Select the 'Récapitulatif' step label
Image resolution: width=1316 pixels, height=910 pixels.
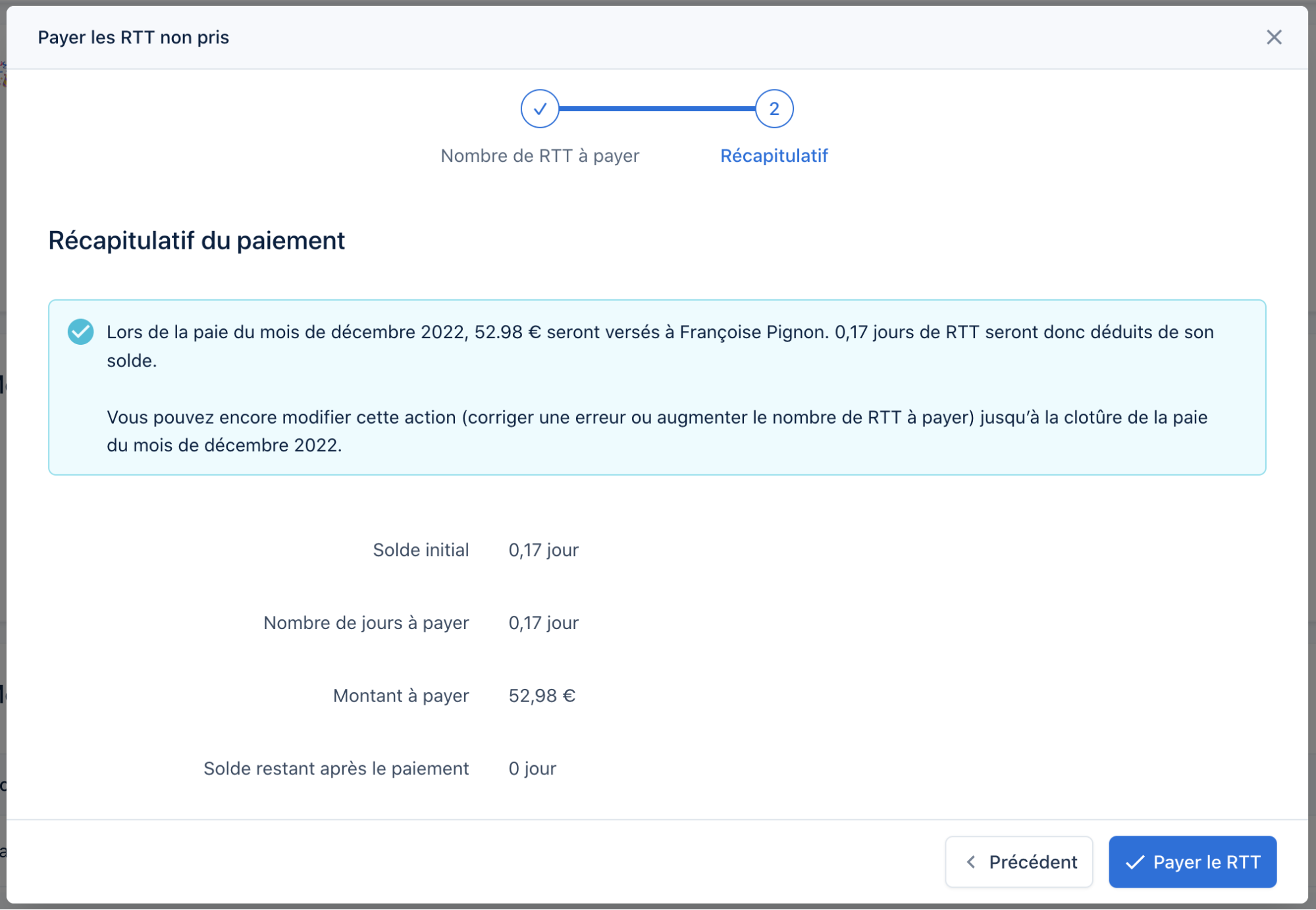(774, 156)
